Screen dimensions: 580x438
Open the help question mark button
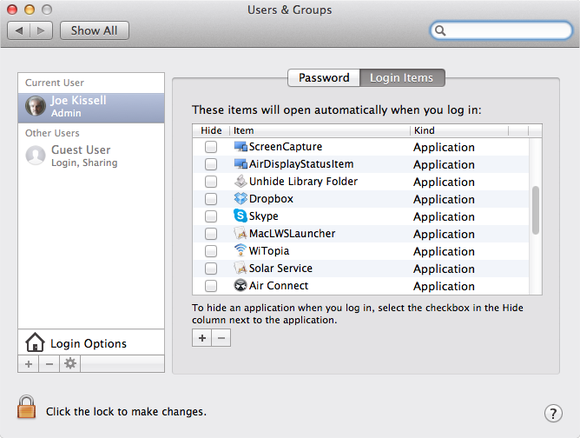point(553,413)
